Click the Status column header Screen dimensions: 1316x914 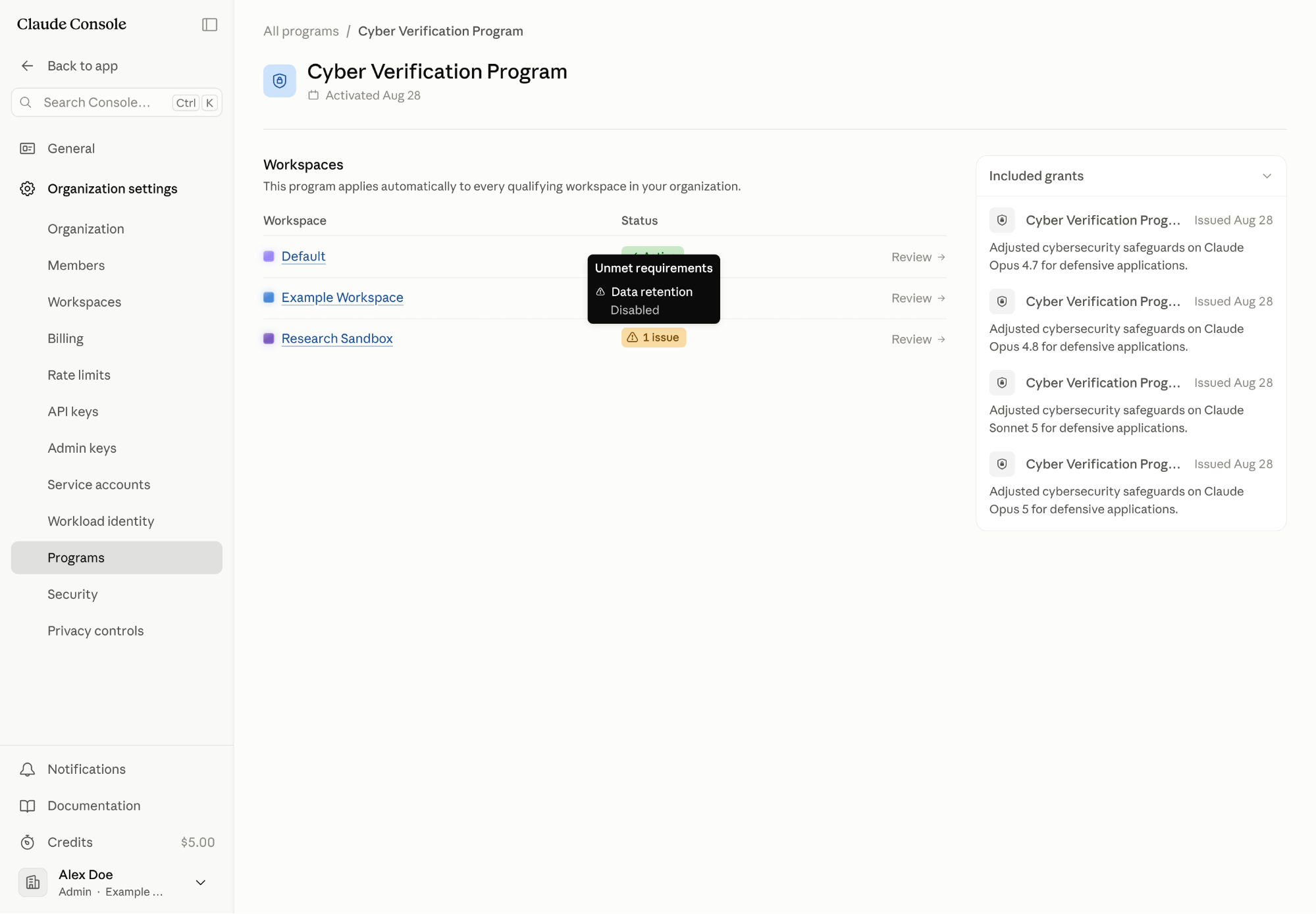pos(639,220)
